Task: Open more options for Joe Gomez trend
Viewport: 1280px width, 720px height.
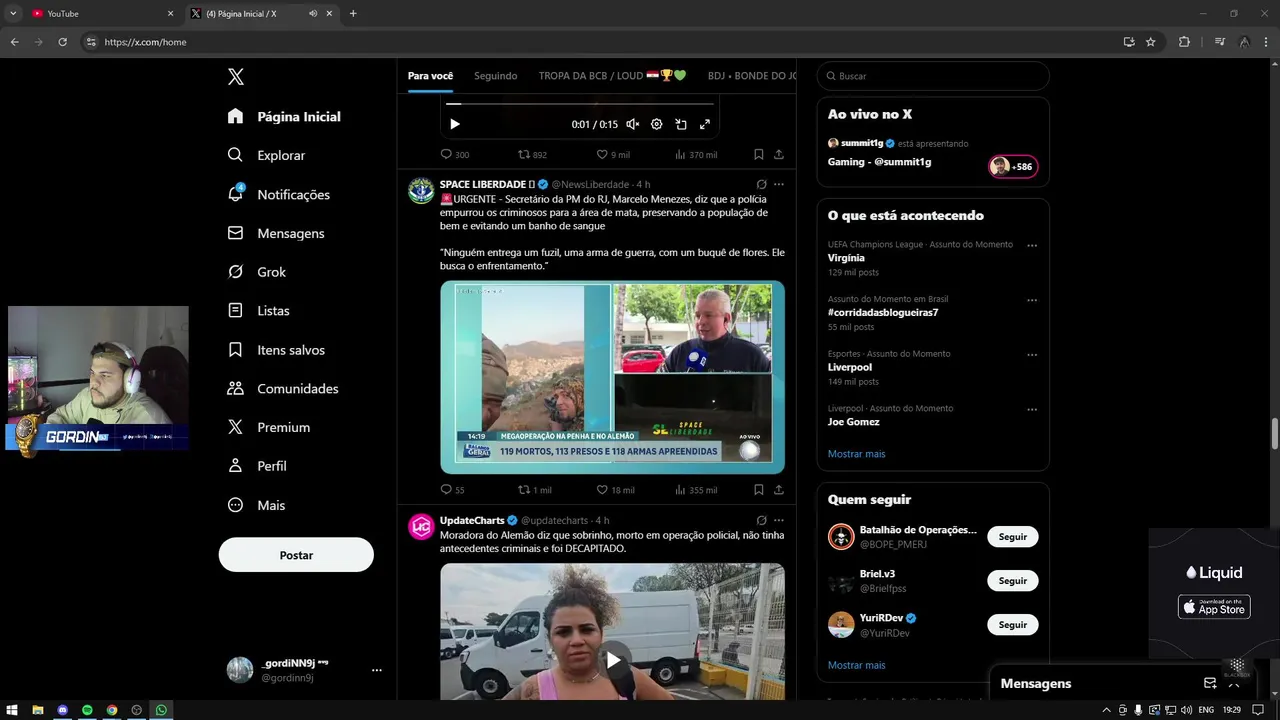Action: coord(1032,409)
